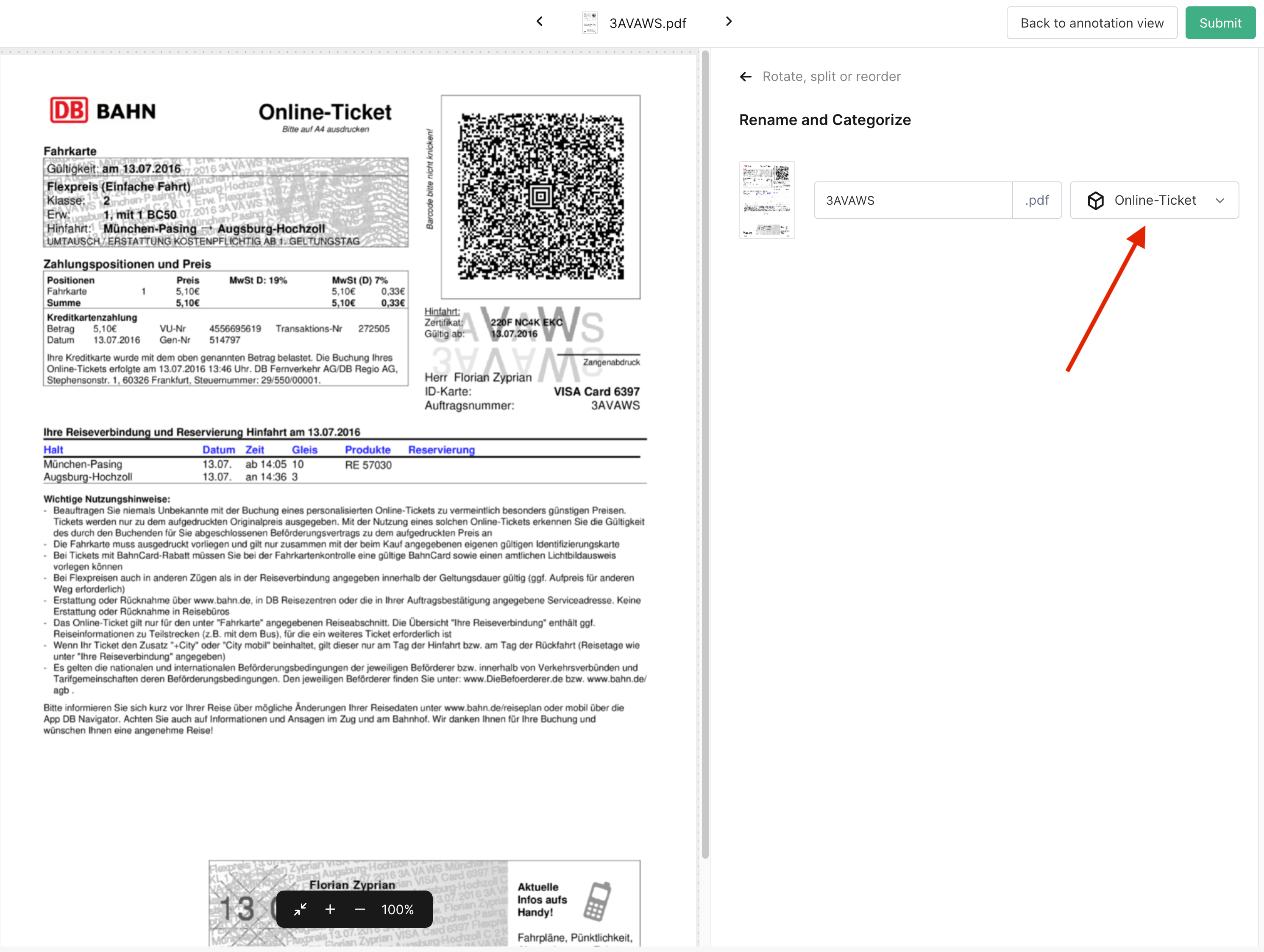Click the Produkte column header
The height and width of the screenshot is (952, 1264).
click(368, 450)
